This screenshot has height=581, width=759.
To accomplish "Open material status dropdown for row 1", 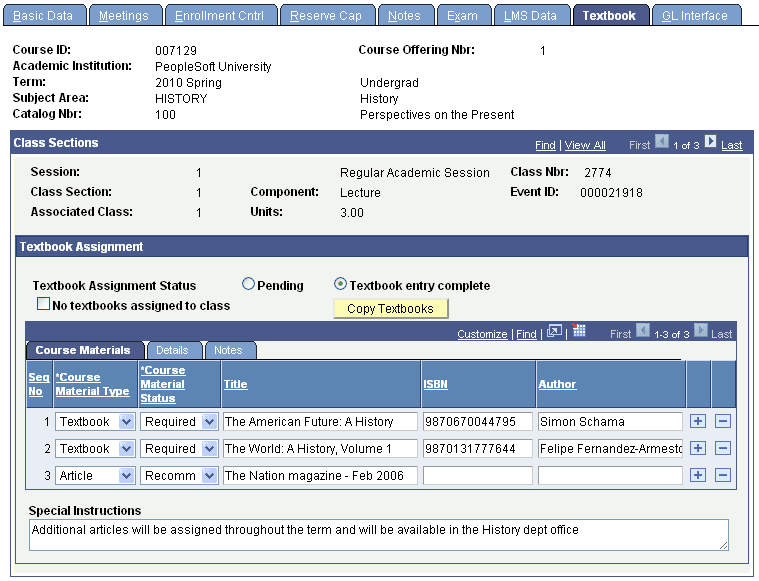I will [209, 422].
